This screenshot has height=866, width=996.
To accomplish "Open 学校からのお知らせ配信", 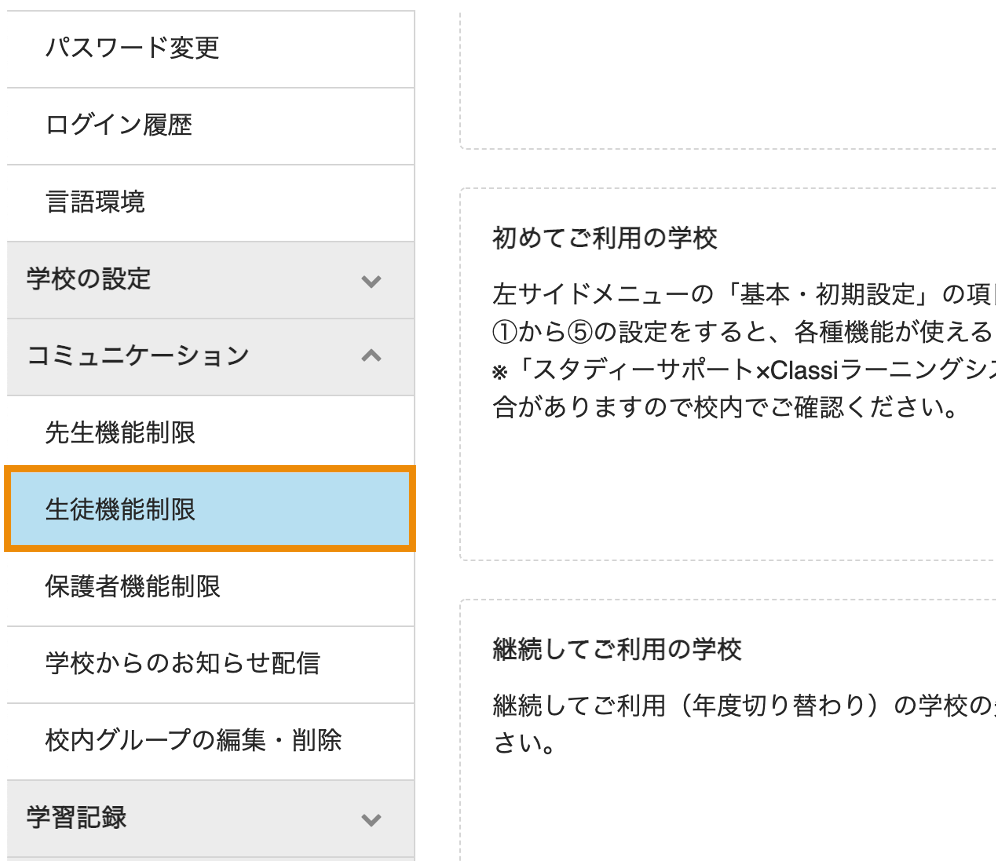I will (210, 664).
